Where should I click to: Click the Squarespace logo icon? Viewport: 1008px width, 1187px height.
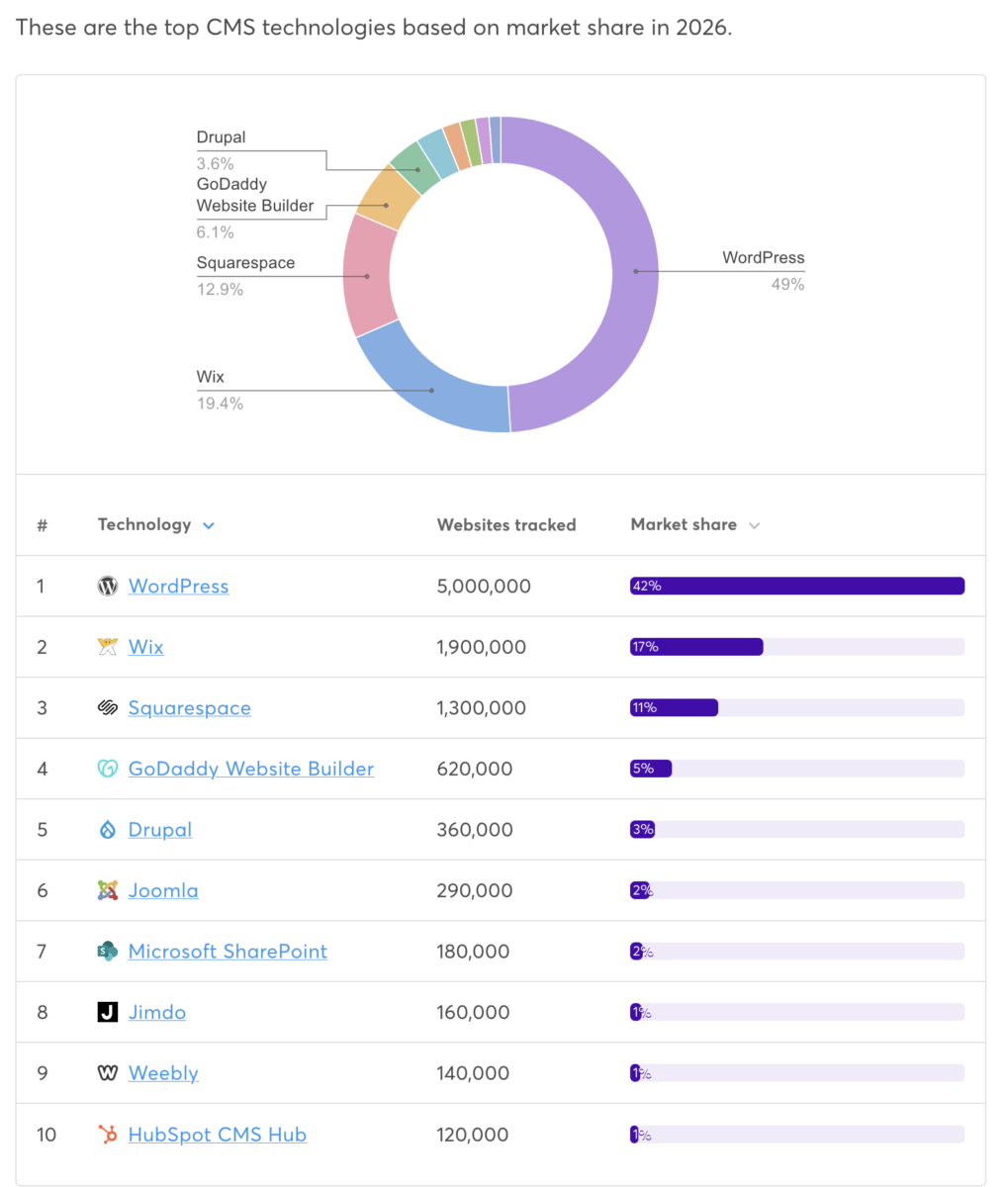coord(108,707)
